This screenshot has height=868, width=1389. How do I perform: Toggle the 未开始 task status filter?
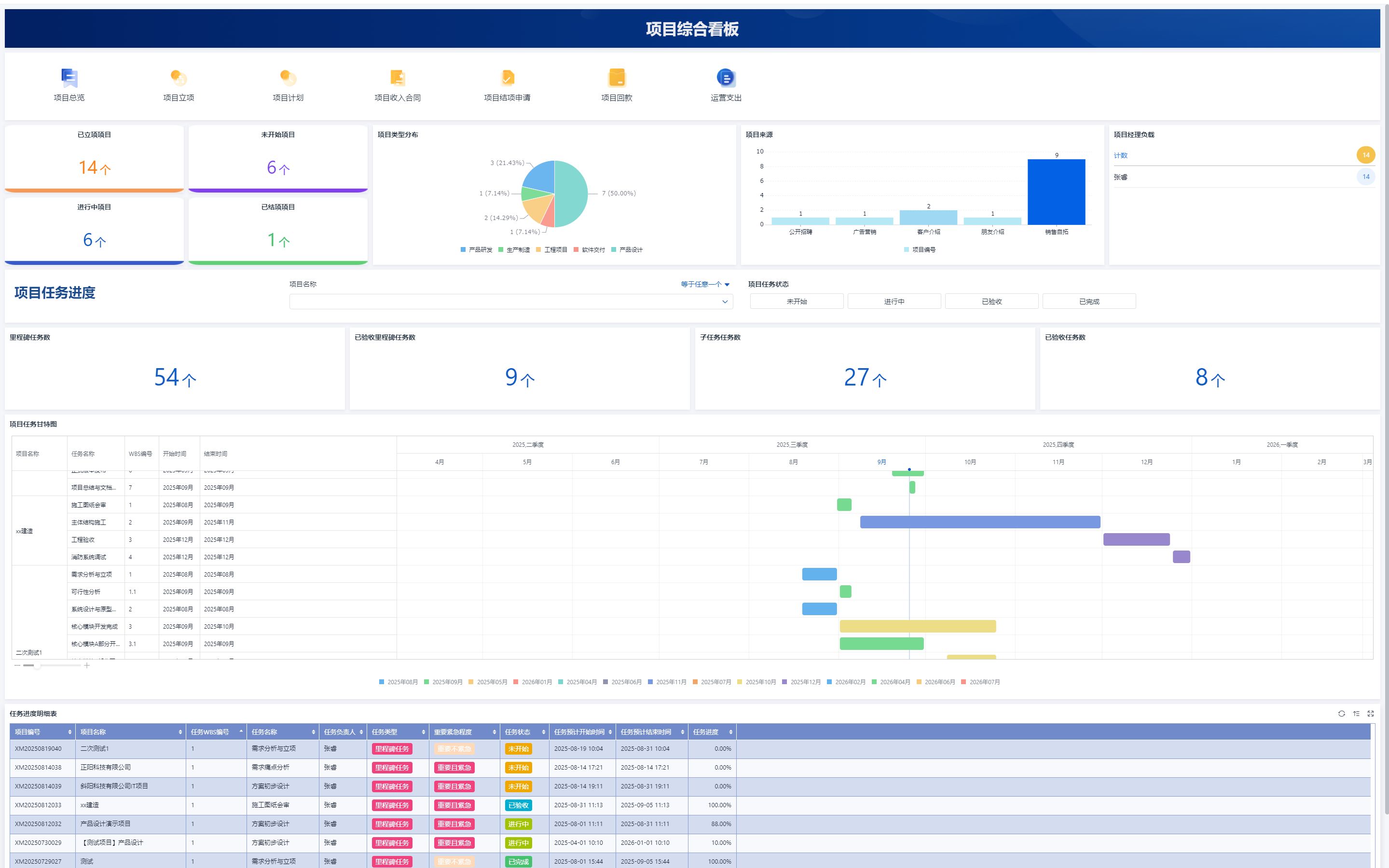(796, 302)
